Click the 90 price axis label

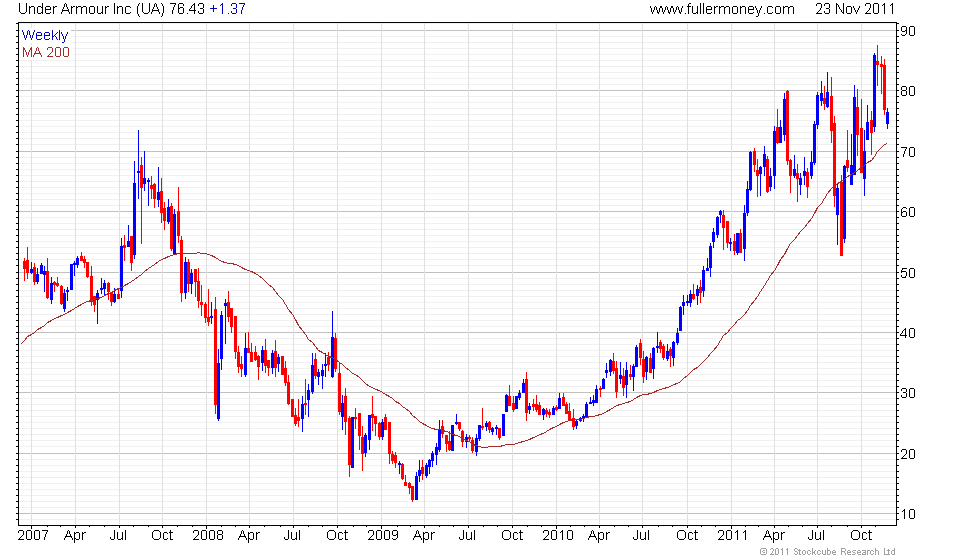click(908, 31)
